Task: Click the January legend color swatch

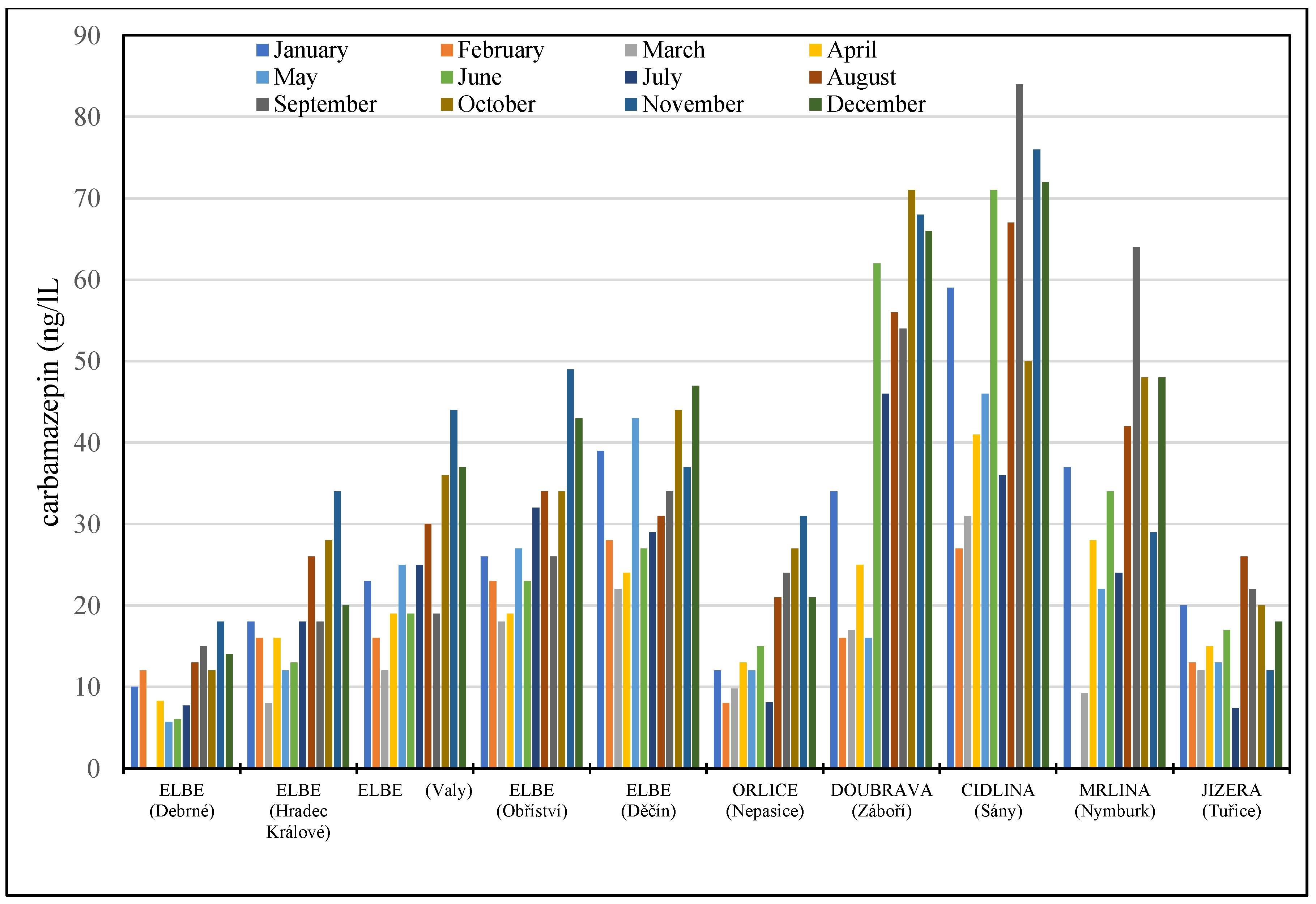Action: pyautogui.click(x=262, y=50)
